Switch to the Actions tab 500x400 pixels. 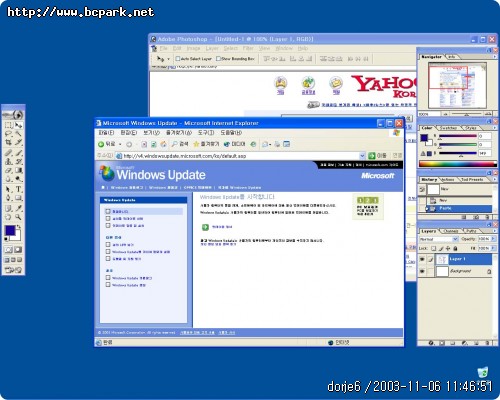click(x=448, y=180)
